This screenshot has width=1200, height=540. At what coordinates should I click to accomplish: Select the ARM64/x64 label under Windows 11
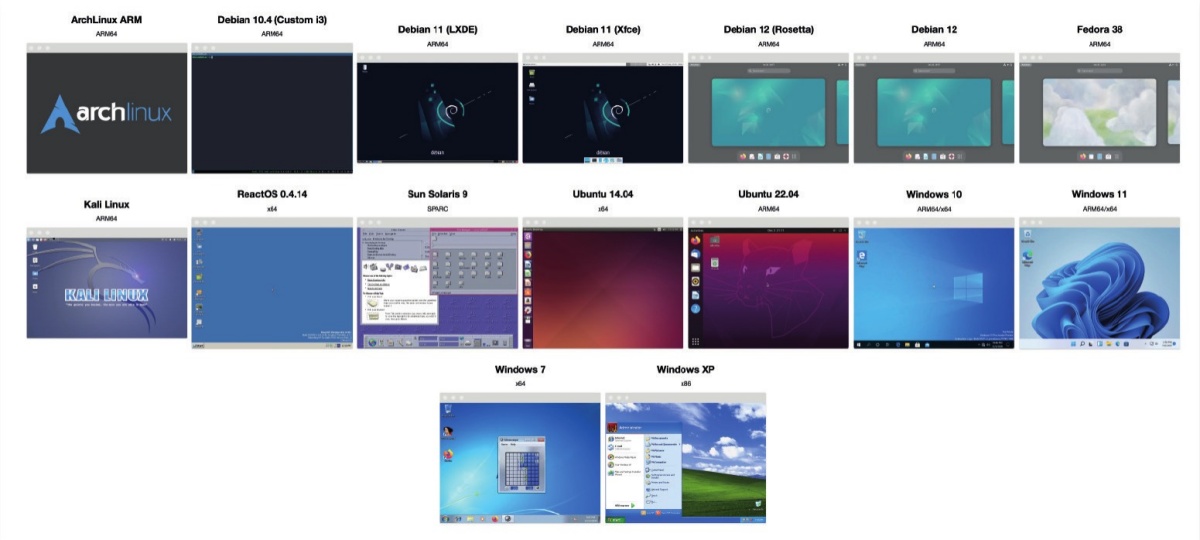(x=1100, y=209)
